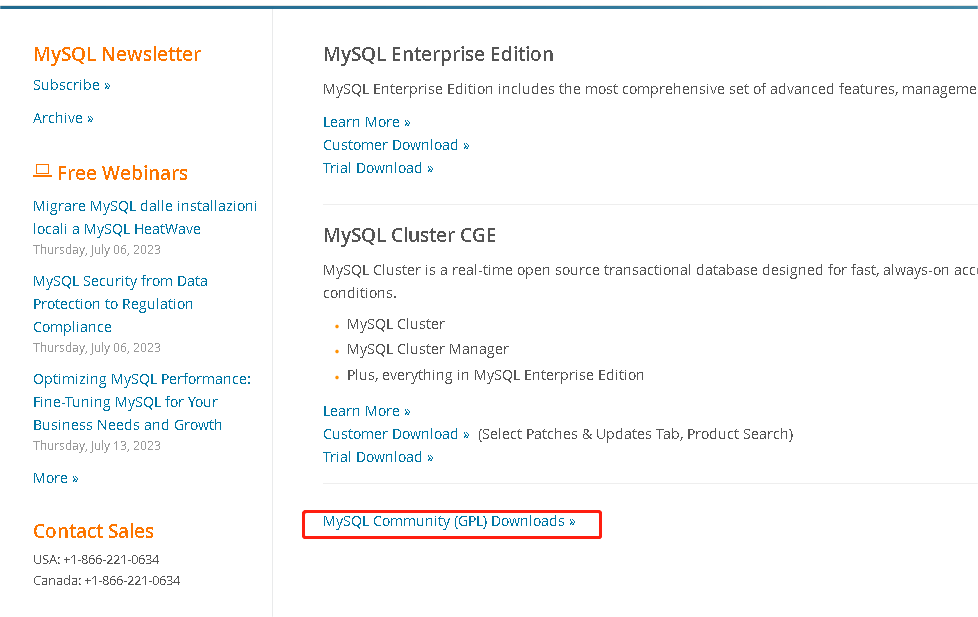Click the chevron next to Archive

tap(89, 117)
